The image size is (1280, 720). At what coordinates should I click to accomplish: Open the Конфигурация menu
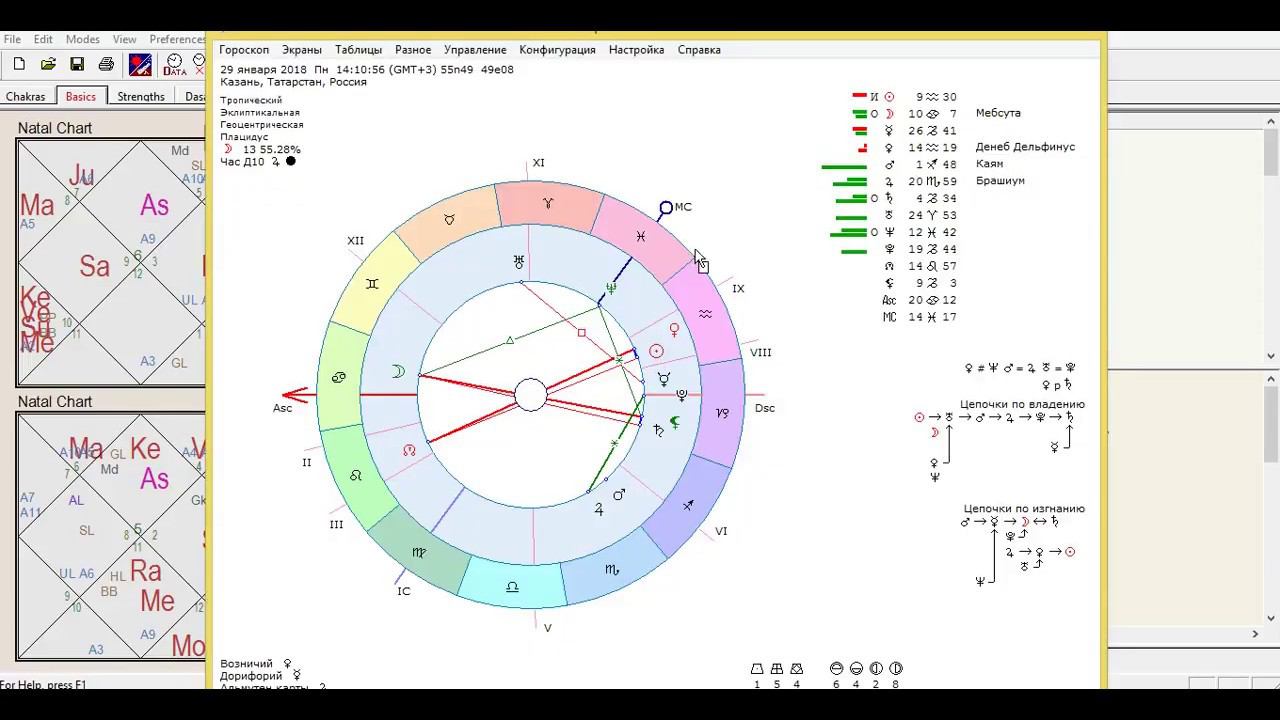tap(557, 50)
